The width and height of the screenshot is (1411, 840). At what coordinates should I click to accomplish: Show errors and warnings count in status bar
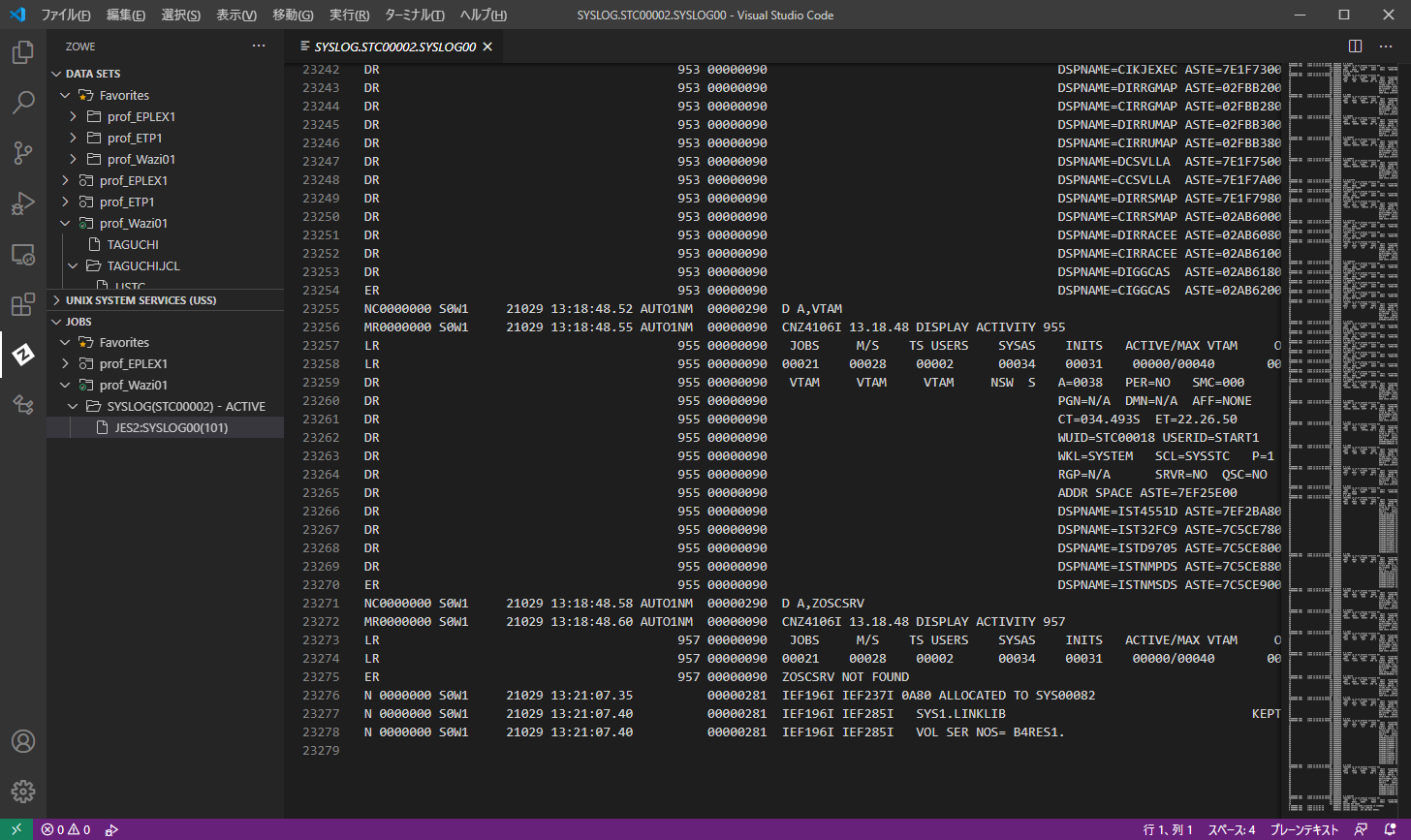click(x=66, y=829)
